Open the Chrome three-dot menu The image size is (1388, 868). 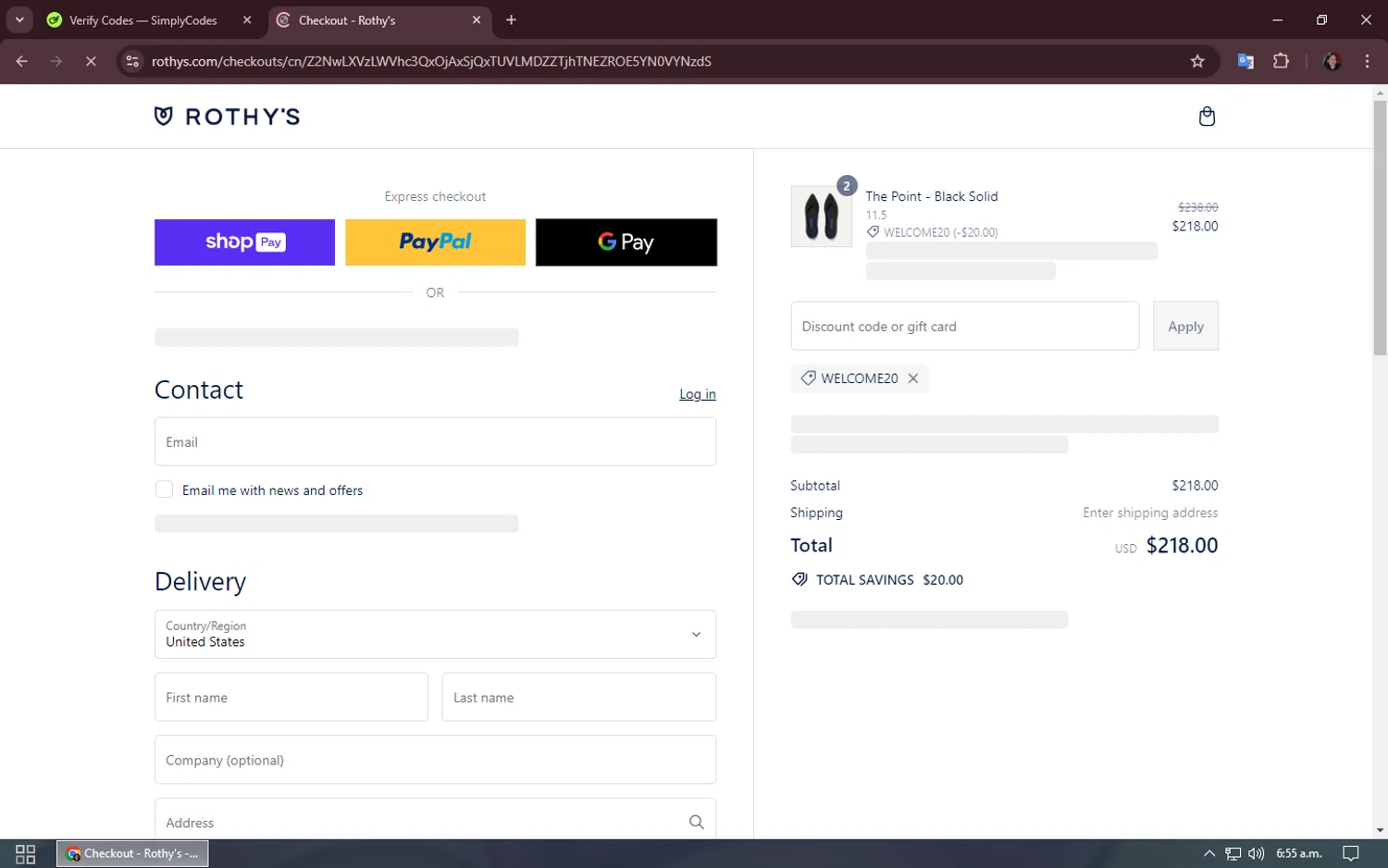click(1367, 61)
